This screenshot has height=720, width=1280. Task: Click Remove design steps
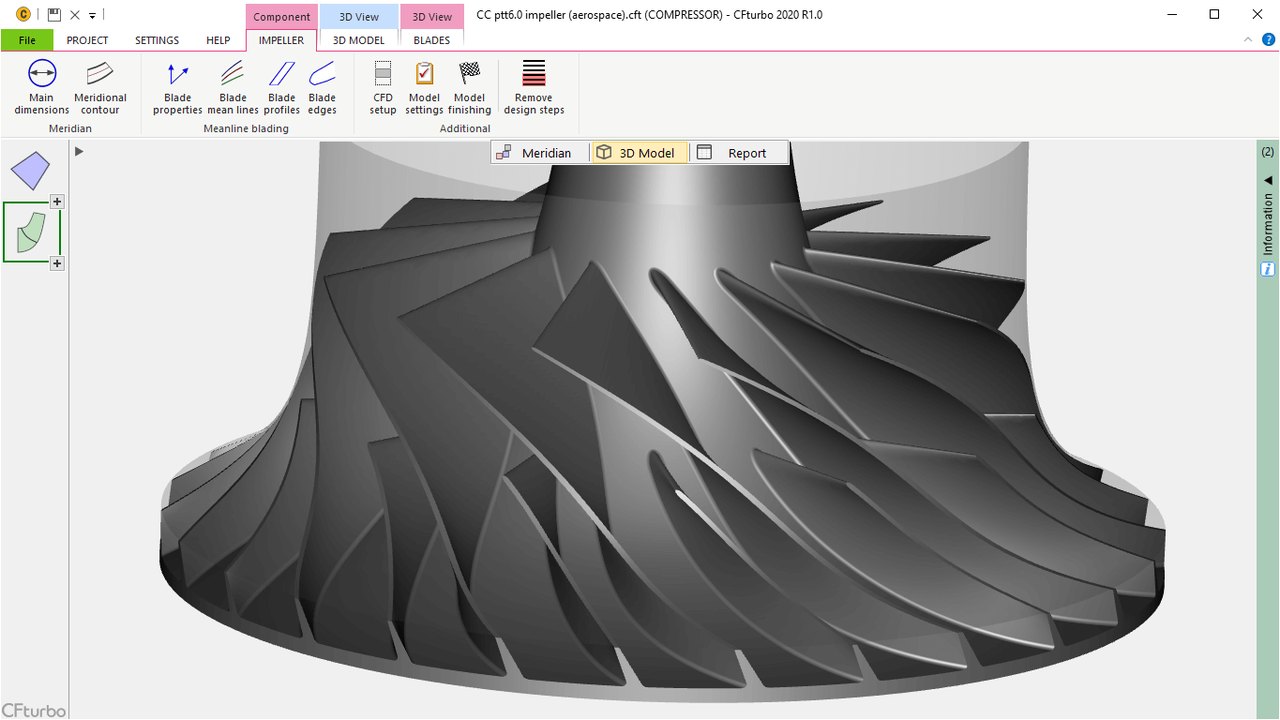(x=534, y=87)
